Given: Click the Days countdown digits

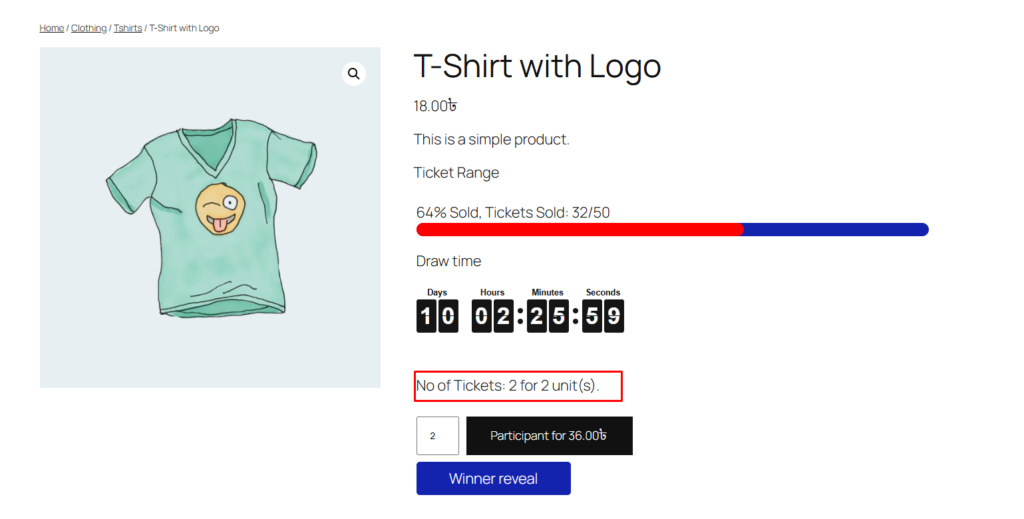Looking at the screenshot, I should [437, 317].
